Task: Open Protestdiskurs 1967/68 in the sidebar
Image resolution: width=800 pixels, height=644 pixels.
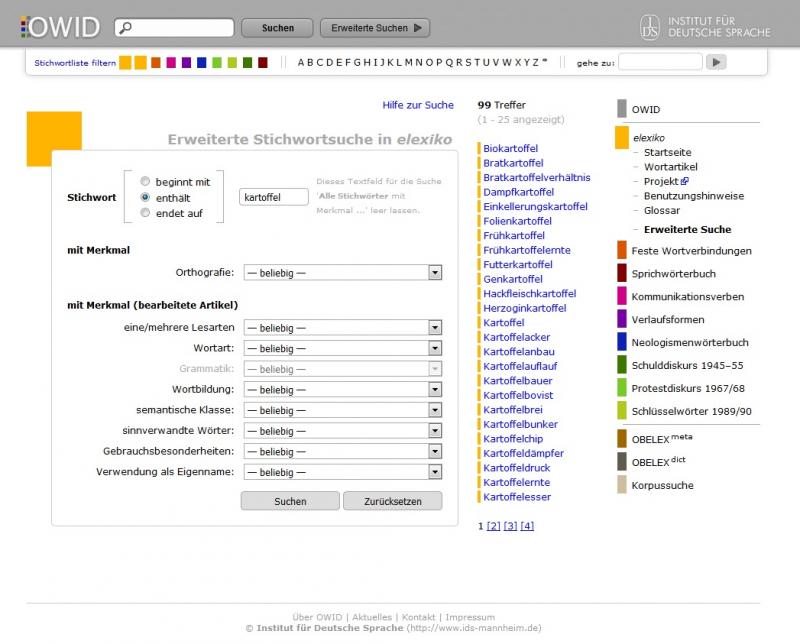Action: pyautogui.click(x=688, y=389)
